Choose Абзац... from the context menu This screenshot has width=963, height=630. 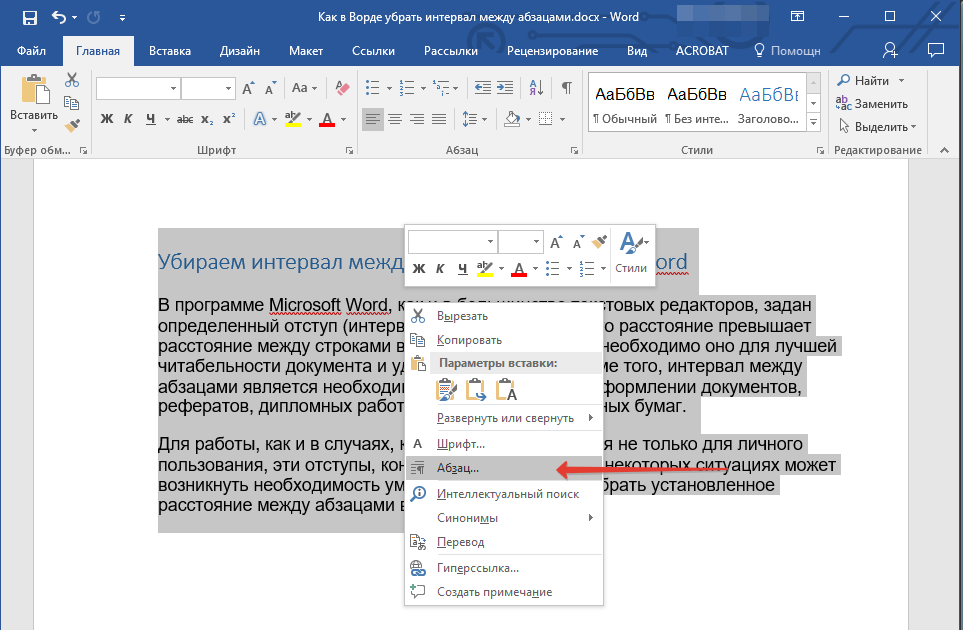pos(458,467)
